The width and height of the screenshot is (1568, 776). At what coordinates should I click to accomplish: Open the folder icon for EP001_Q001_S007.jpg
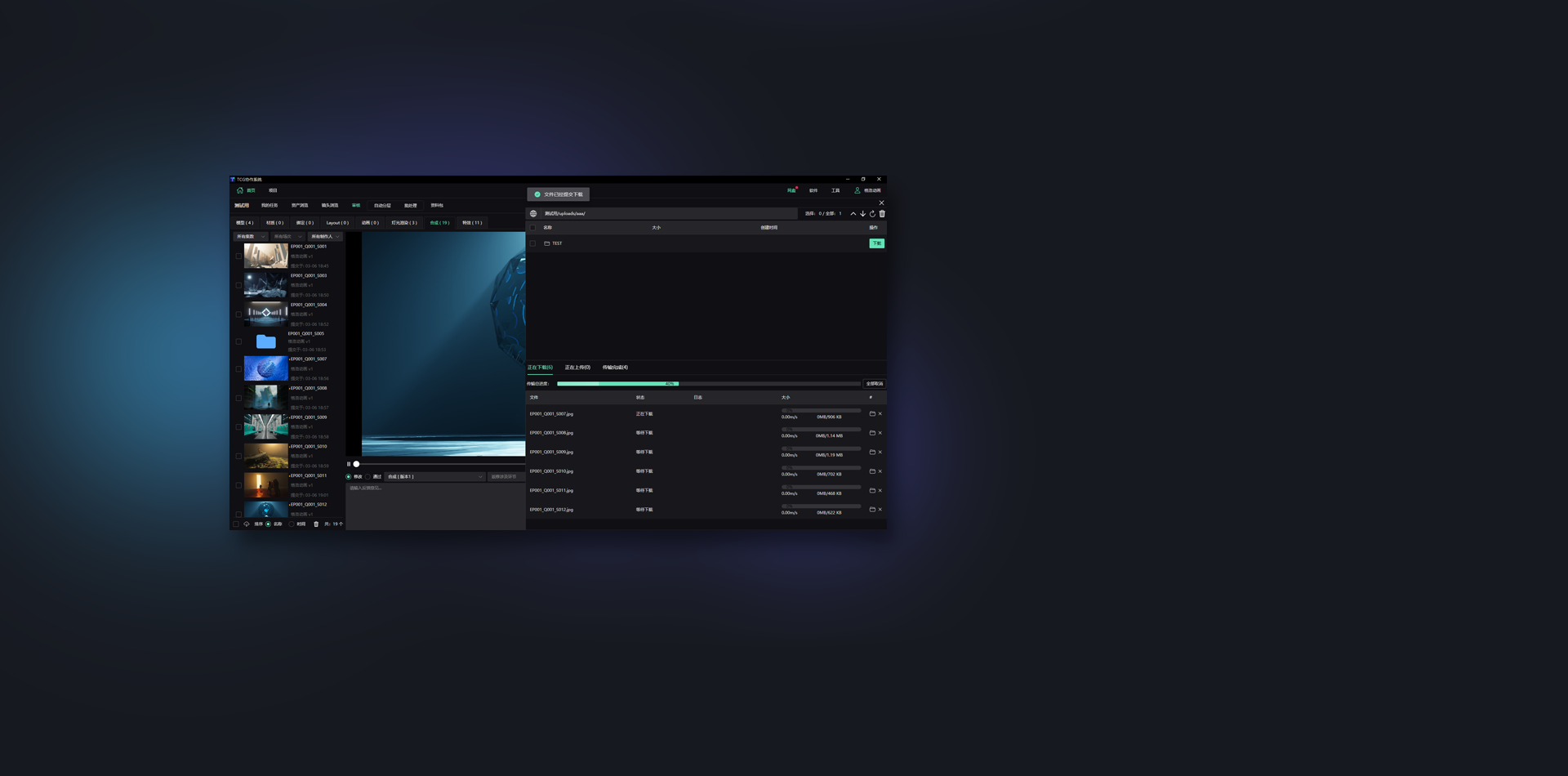[x=872, y=414]
